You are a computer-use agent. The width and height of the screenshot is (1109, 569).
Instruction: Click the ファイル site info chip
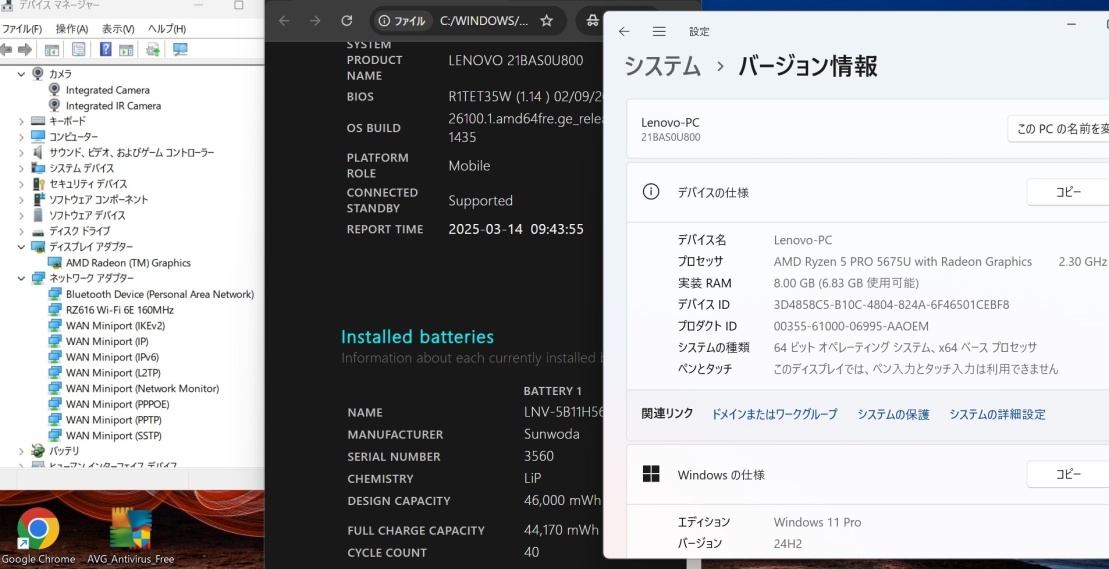point(401,20)
